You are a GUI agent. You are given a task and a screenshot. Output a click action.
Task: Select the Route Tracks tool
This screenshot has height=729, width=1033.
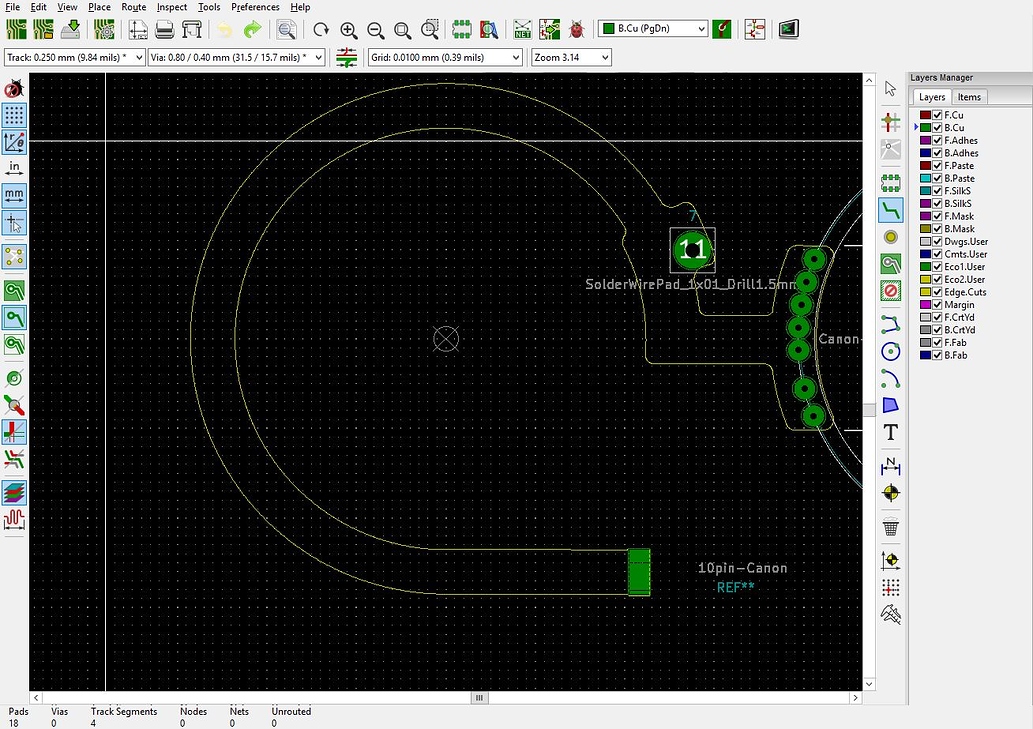tap(890, 210)
